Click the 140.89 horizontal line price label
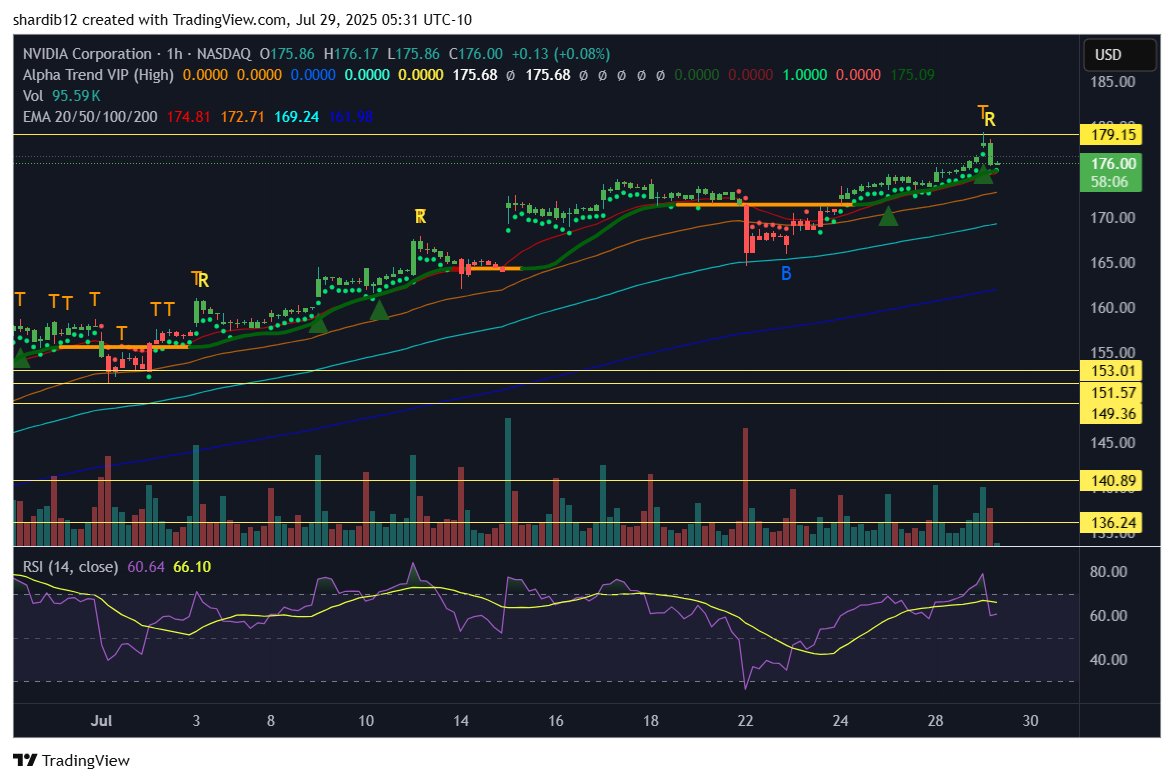This screenshot has height=782, width=1174. [x=1112, y=481]
